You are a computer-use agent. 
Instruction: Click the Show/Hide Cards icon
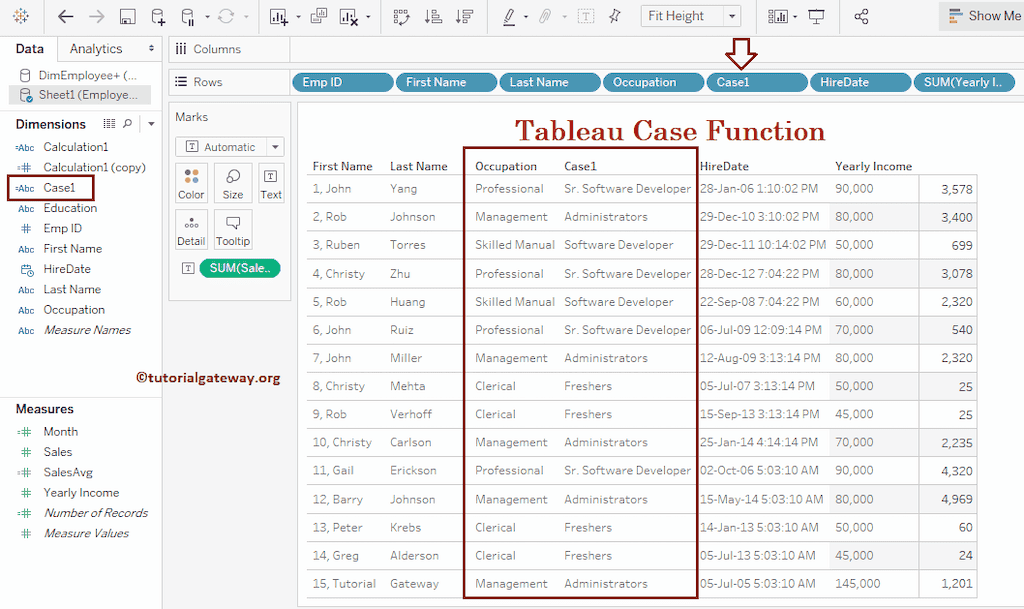778,16
